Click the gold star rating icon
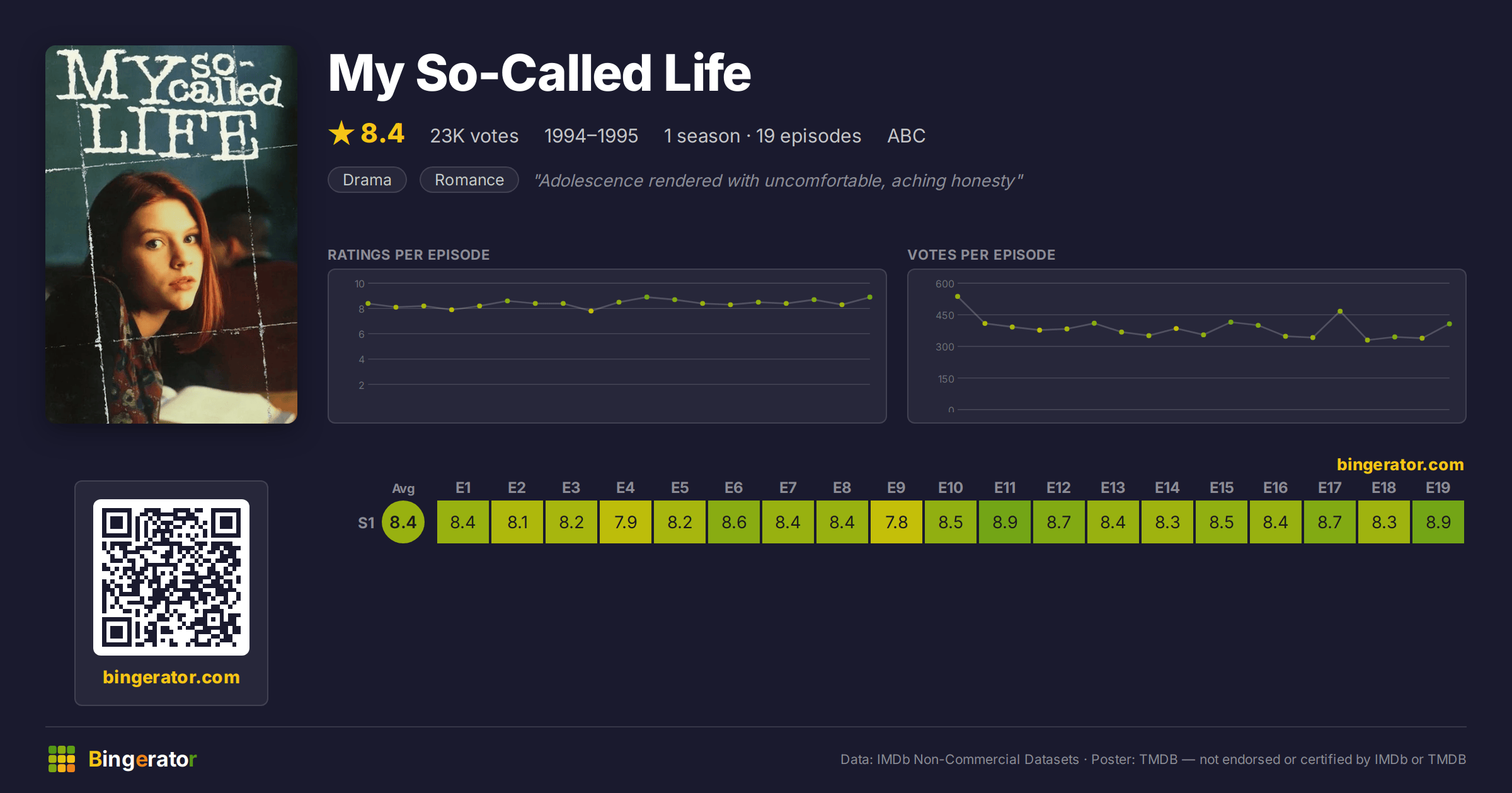This screenshot has height=793, width=1512. 341,133
